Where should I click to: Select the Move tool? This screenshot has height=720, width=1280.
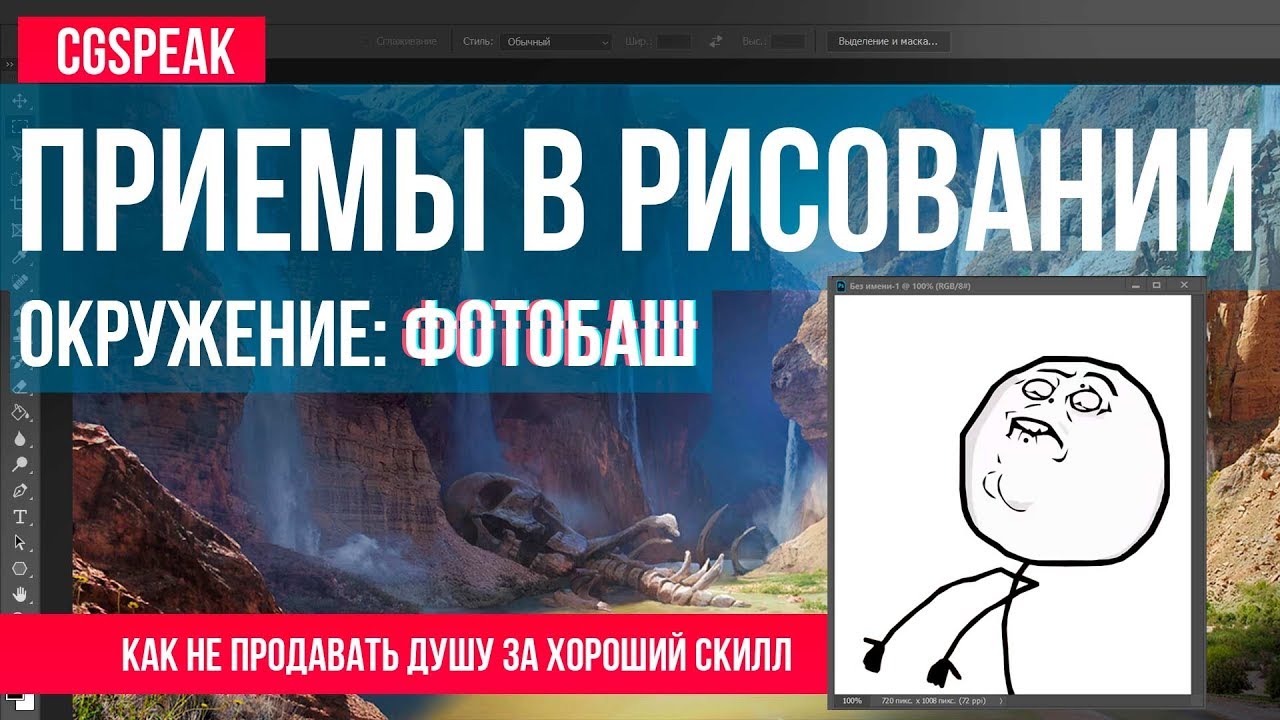(19, 101)
